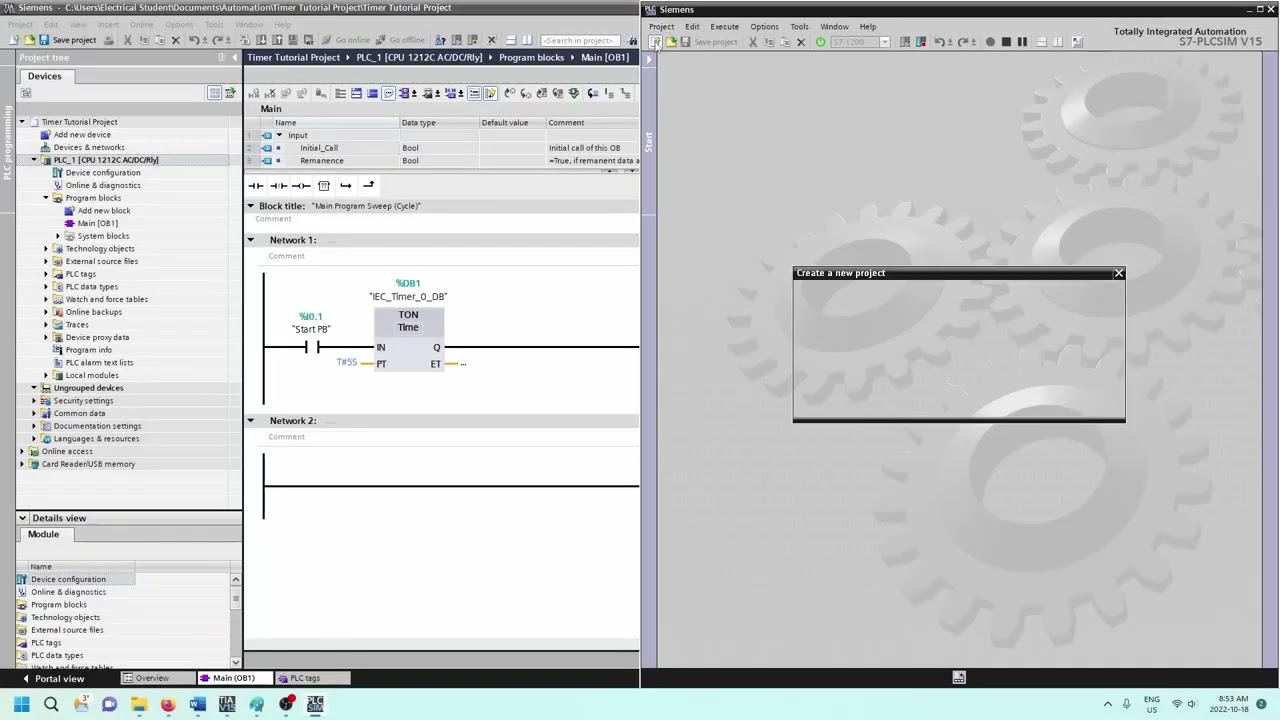Click the Details view vertical scrollbar down arrow
This screenshot has height=720, width=1280.
point(235,662)
